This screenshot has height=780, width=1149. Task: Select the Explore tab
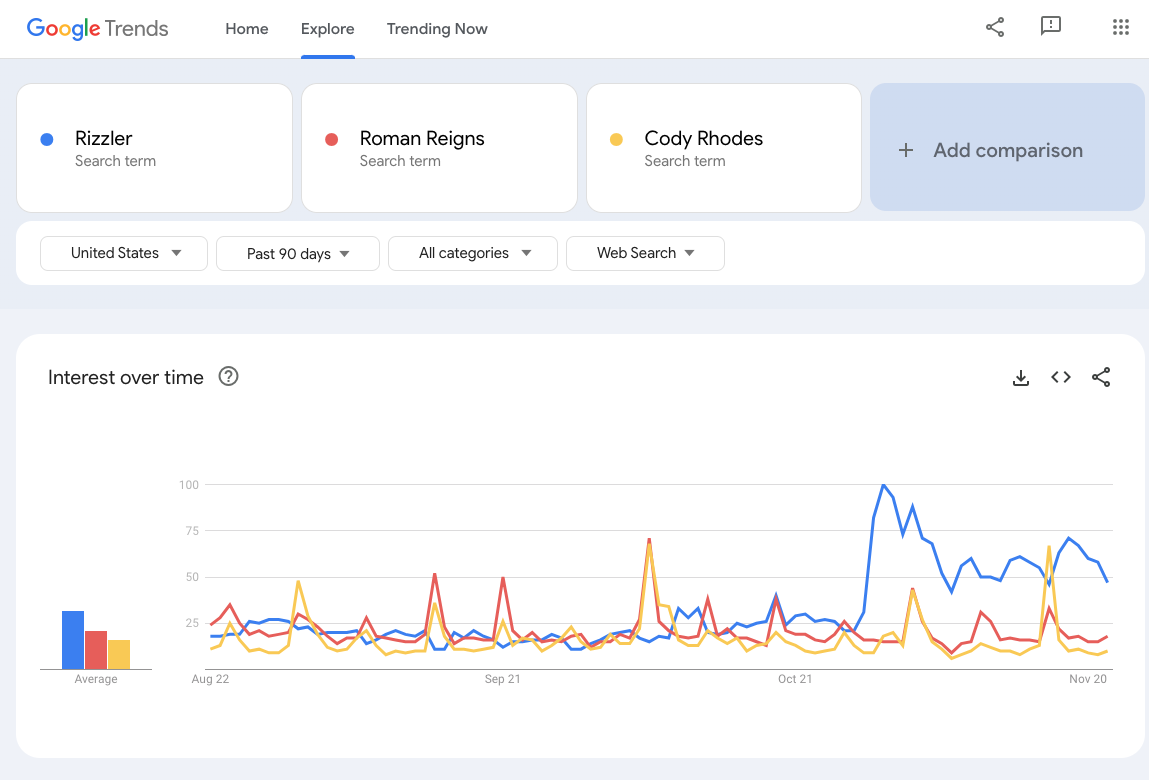[x=328, y=29]
